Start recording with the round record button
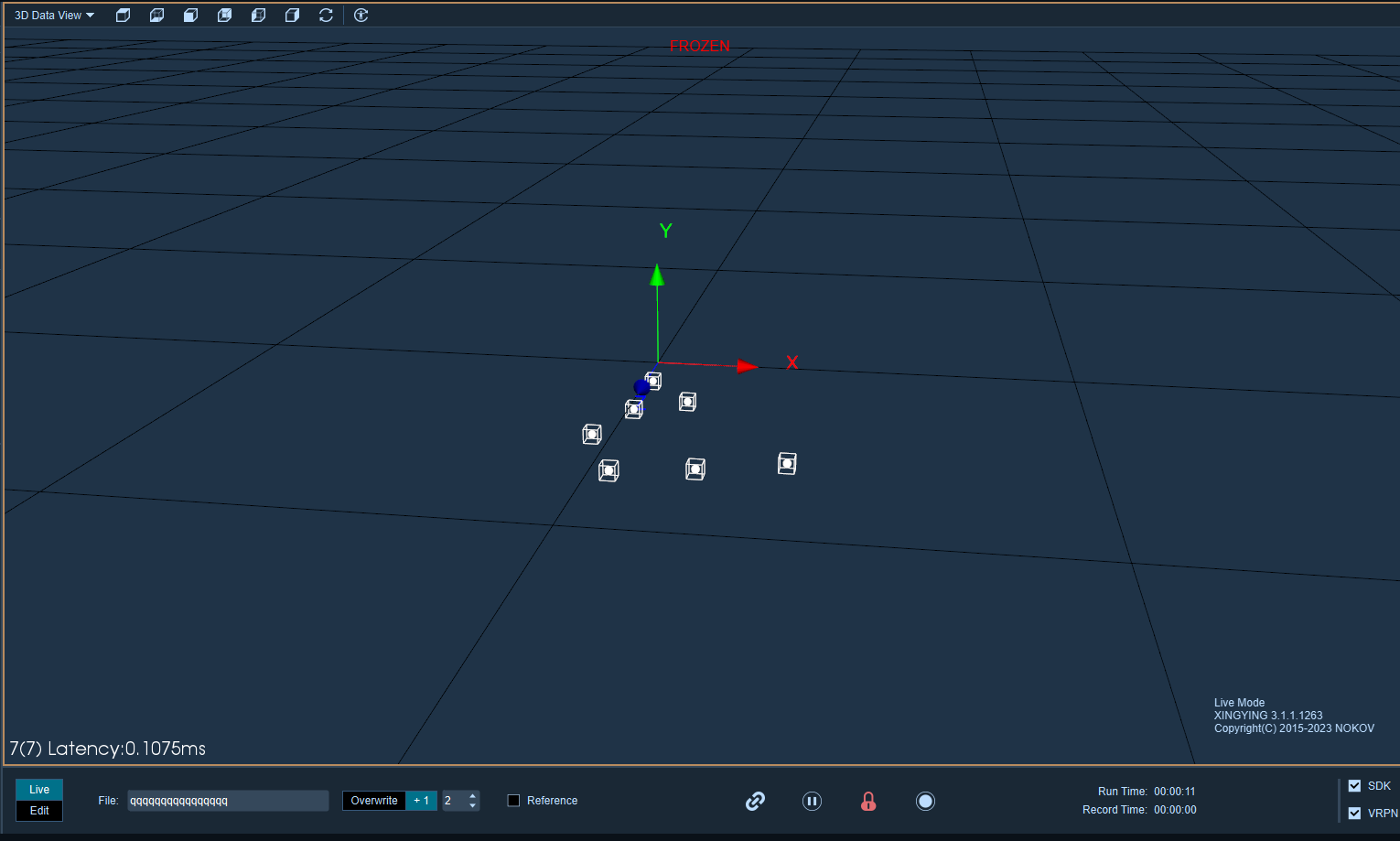This screenshot has height=841, width=1400. [925, 801]
